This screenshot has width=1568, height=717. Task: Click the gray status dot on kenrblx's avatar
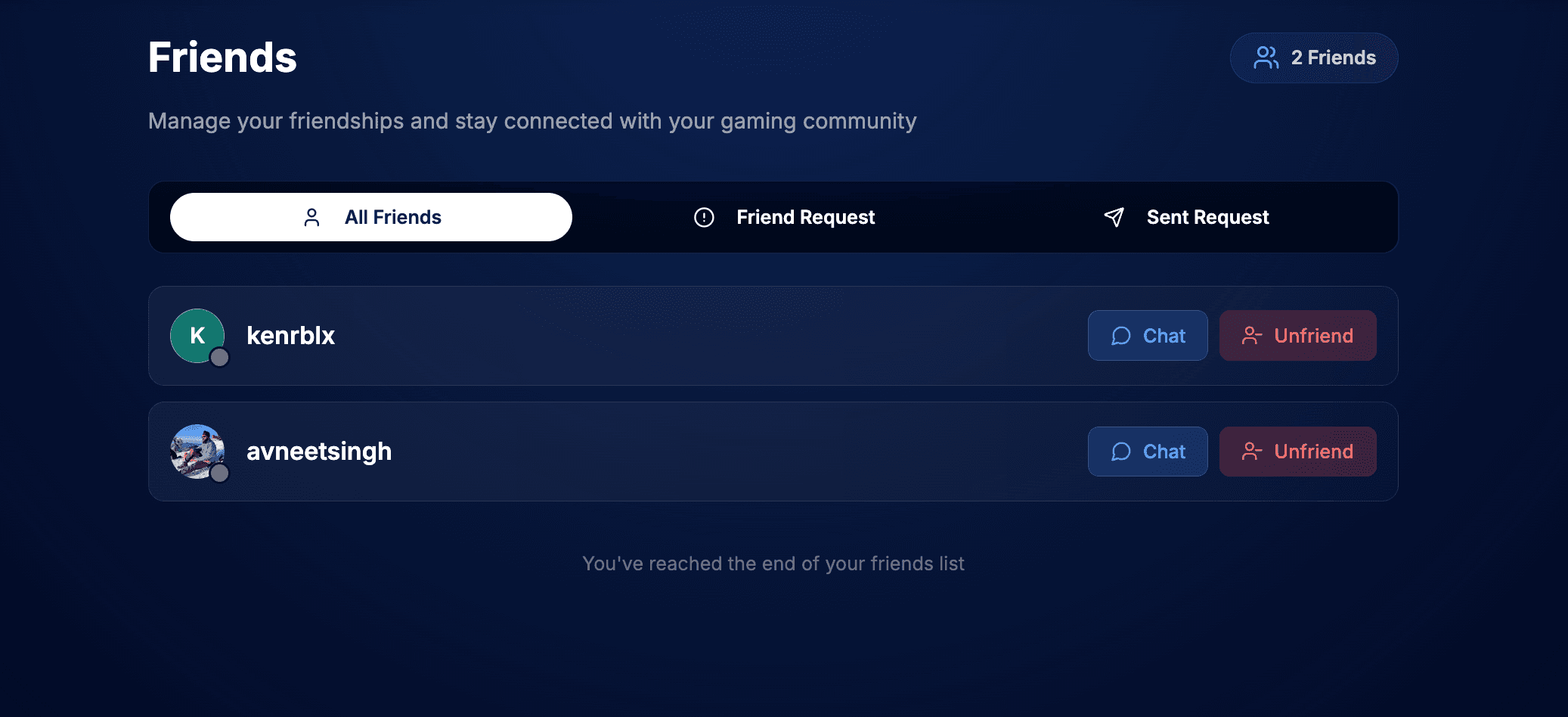pos(219,358)
